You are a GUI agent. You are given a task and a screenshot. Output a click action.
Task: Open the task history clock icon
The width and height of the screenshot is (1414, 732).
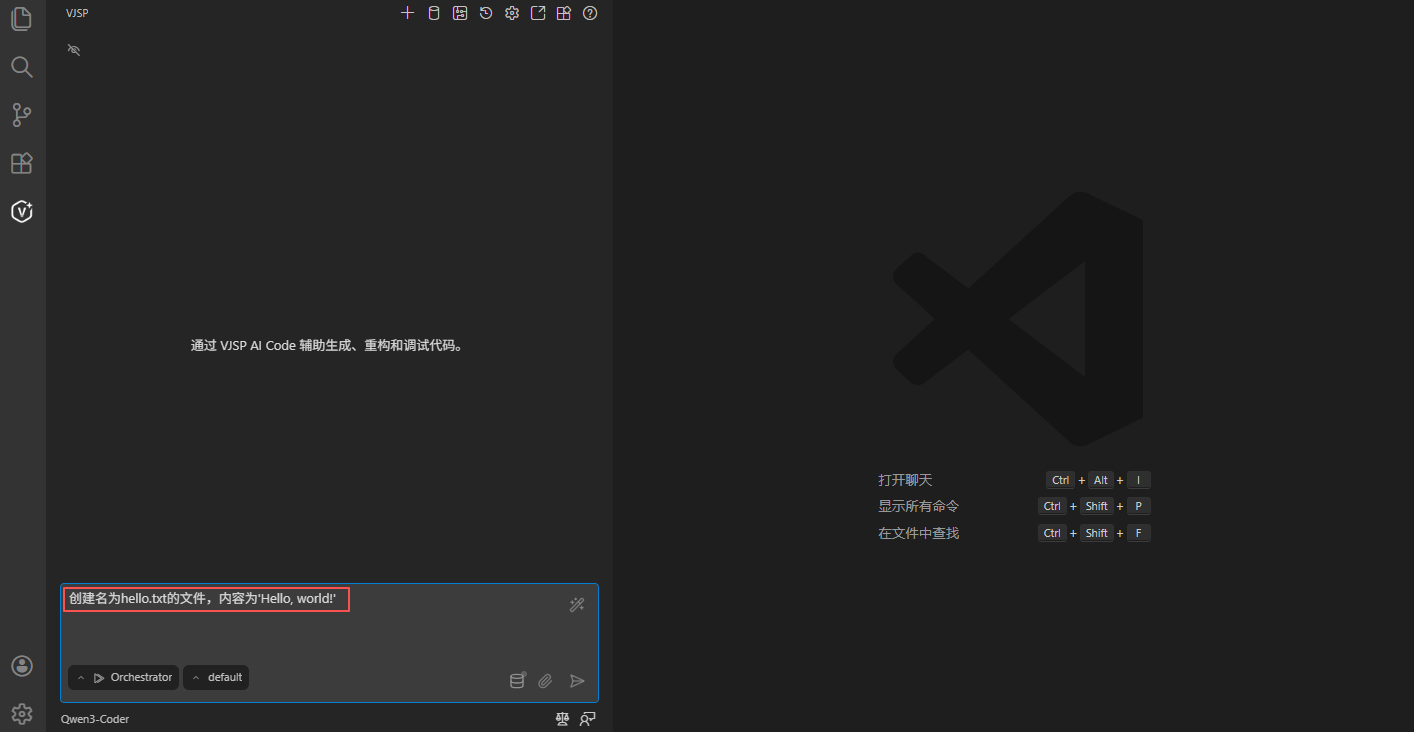click(x=486, y=13)
